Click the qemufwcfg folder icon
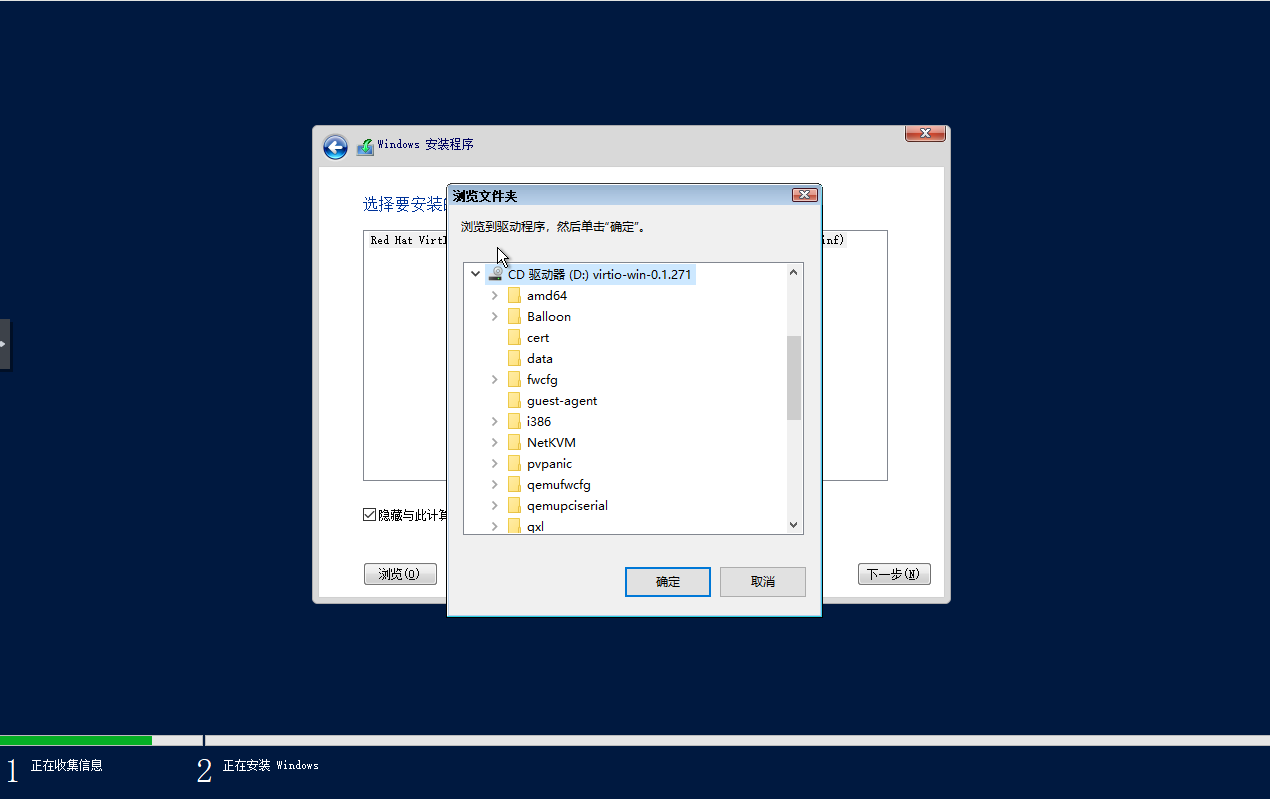Screen dimensions: 1270x799 [x=514, y=485]
